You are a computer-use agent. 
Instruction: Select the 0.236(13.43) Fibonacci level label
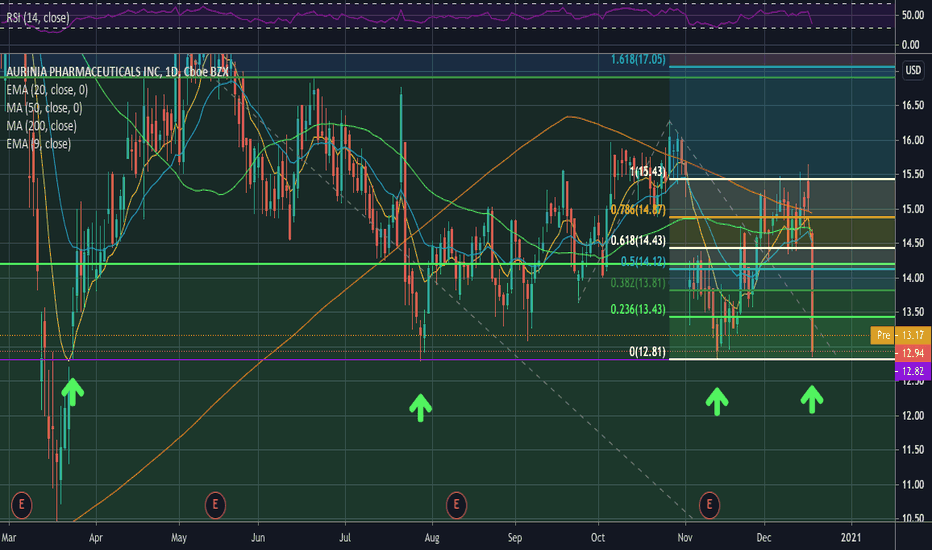(638, 309)
